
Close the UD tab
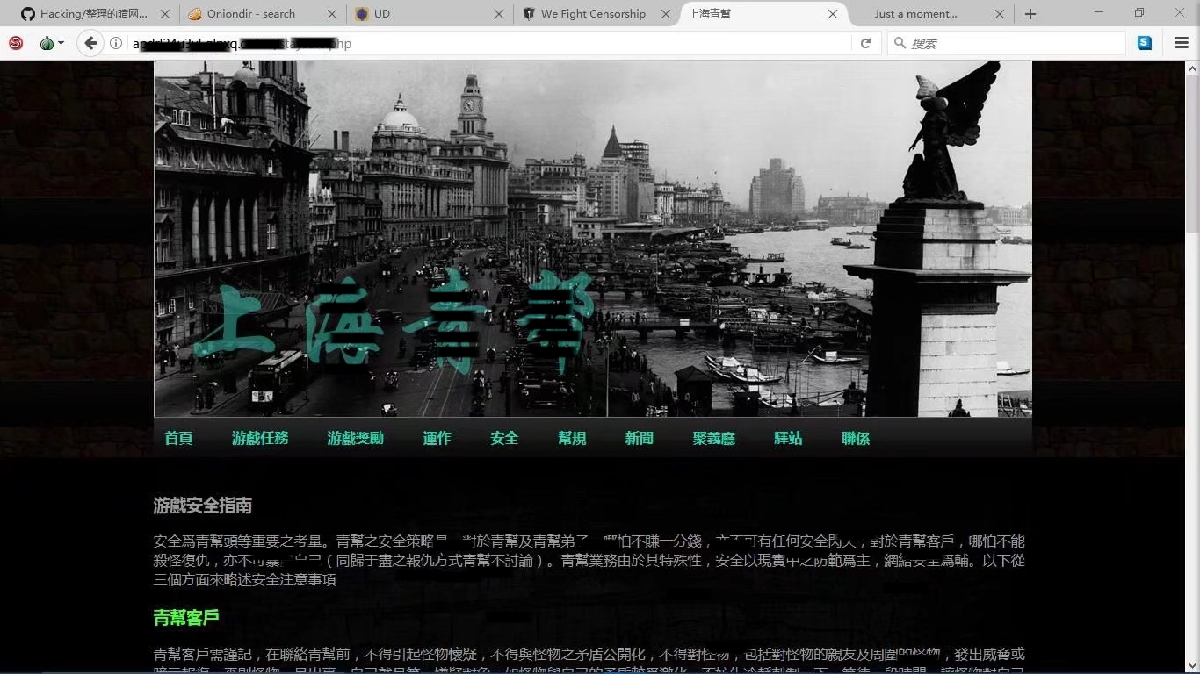(x=499, y=14)
